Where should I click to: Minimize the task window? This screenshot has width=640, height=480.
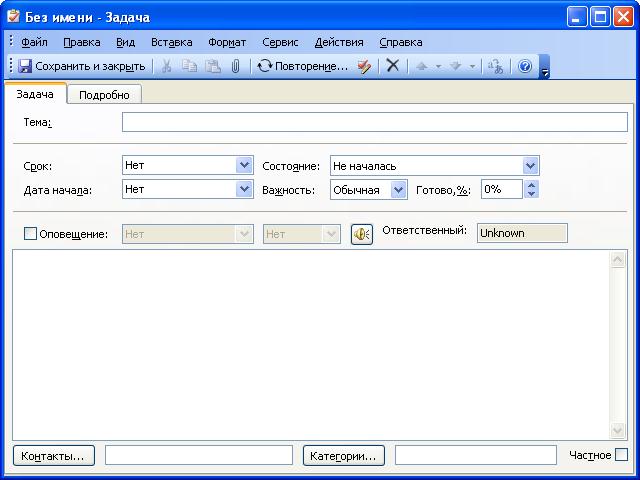click(x=577, y=17)
